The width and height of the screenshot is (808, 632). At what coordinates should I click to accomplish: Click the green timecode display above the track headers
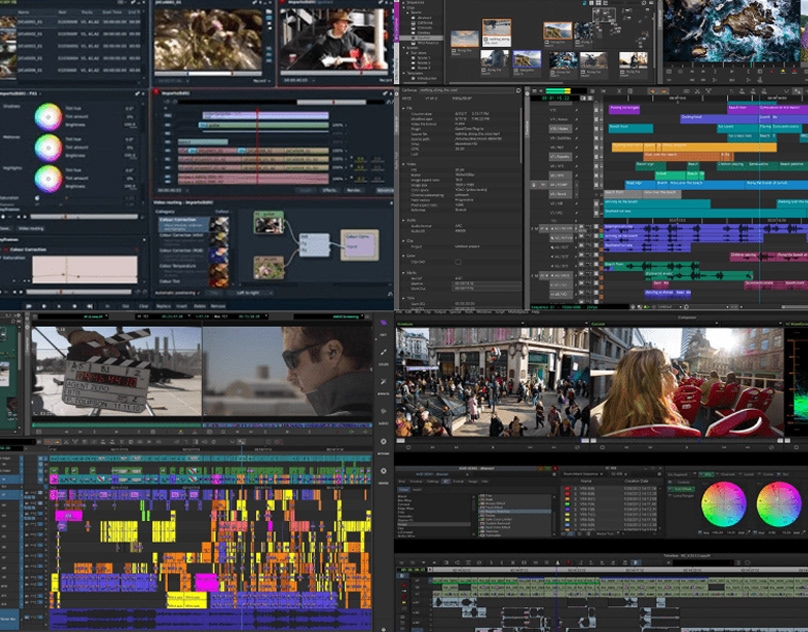(x=555, y=97)
